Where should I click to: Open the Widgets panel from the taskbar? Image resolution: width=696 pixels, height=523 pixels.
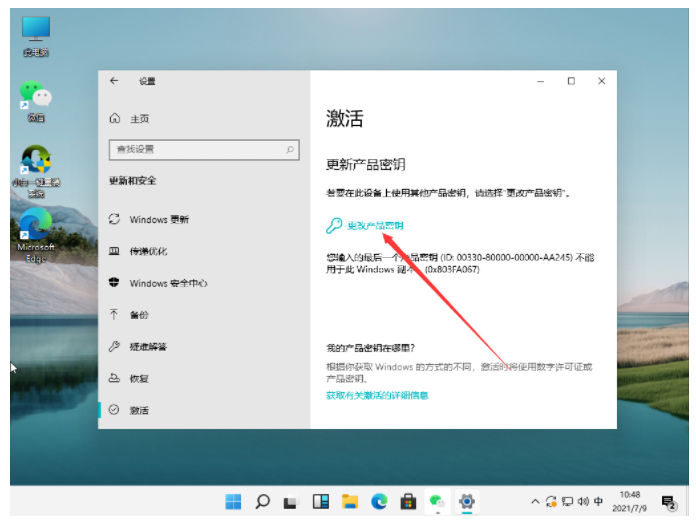point(321,501)
